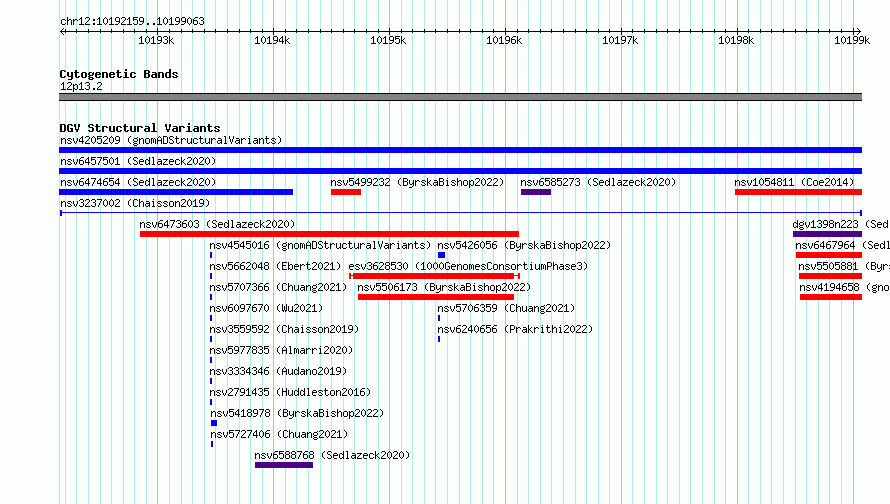Open nsv2791435 (Huddleston2016) label
This screenshot has height=504, width=890.
click(x=290, y=392)
